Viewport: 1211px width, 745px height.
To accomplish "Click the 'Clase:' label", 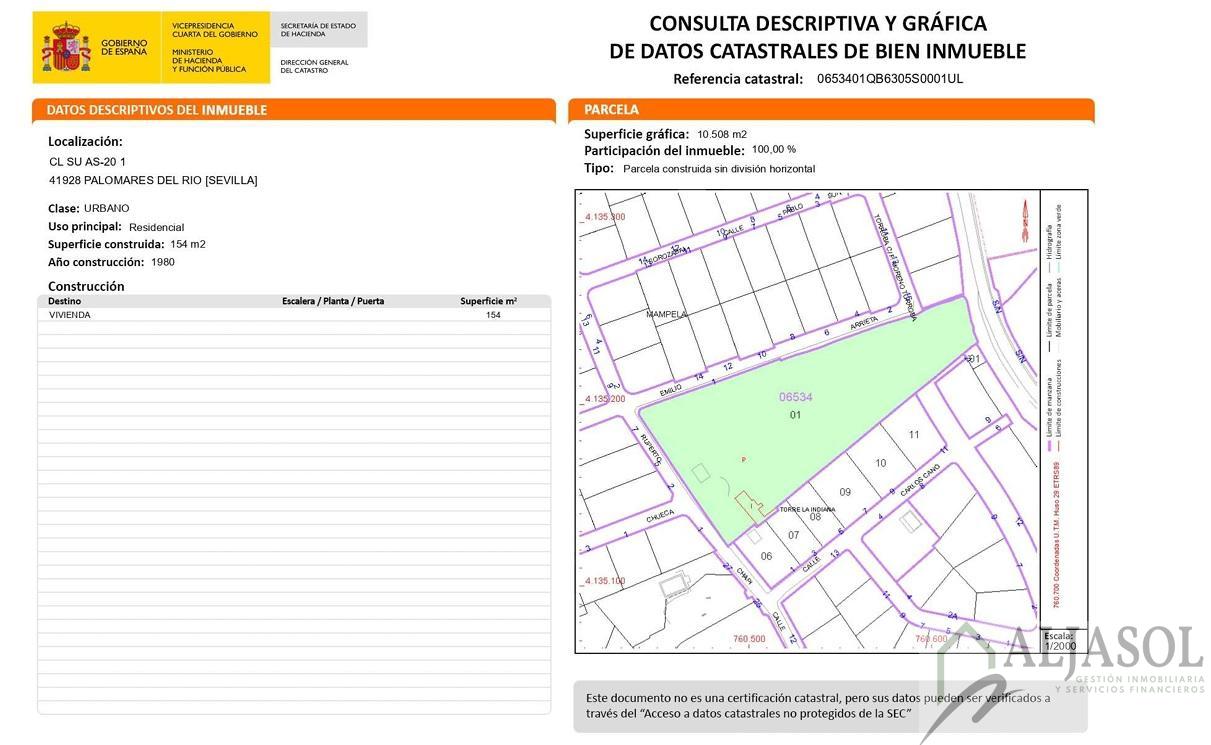I will pyautogui.click(x=64, y=209).
